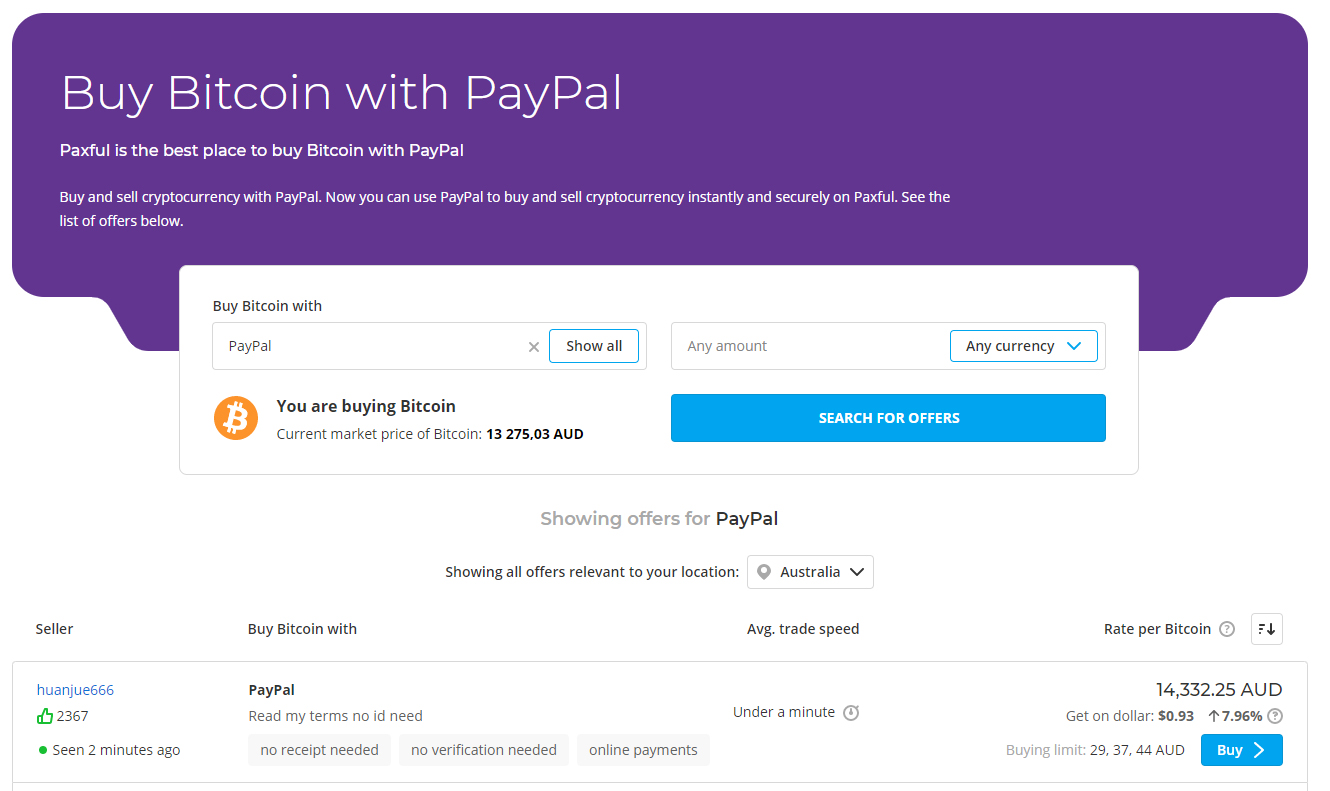Image resolution: width=1330 pixels, height=791 pixels.
Task: Toggle the 'no verification needed' tag
Action: [483, 749]
